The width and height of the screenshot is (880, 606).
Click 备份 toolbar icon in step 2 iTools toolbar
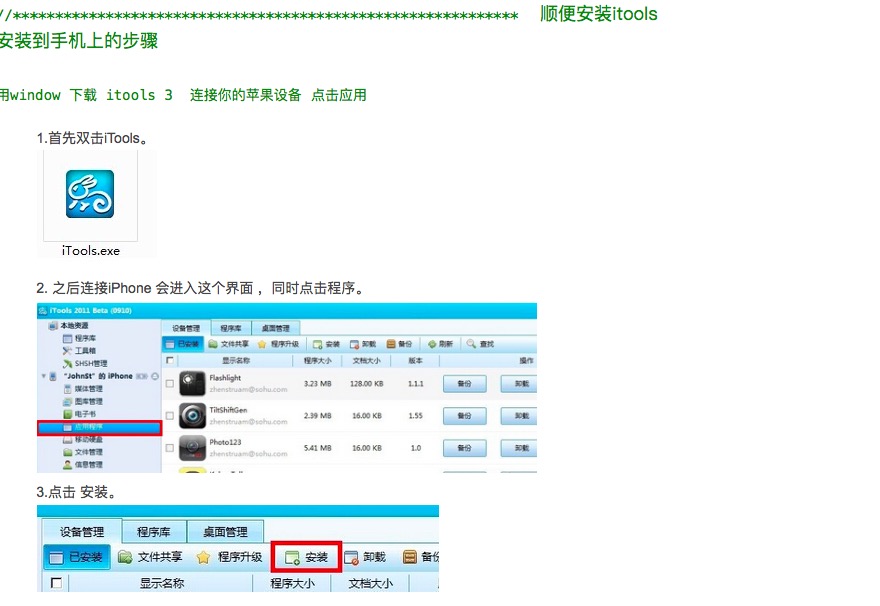(391, 344)
